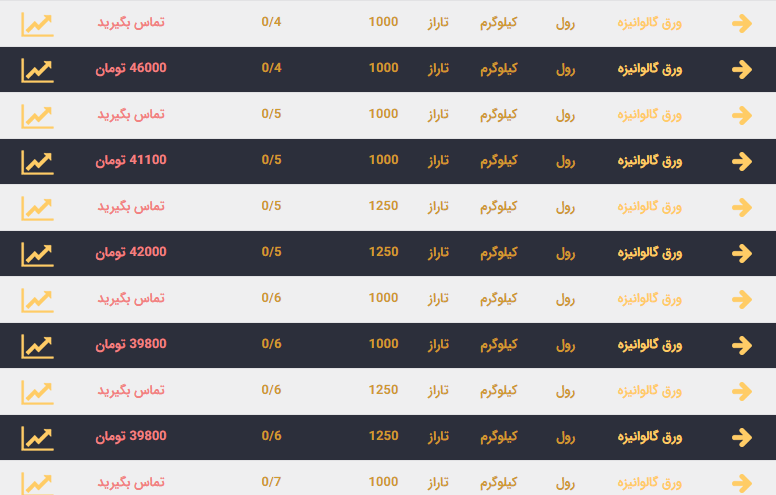Click the 46000 تومان price
The image size is (776, 495).
(x=131, y=68)
